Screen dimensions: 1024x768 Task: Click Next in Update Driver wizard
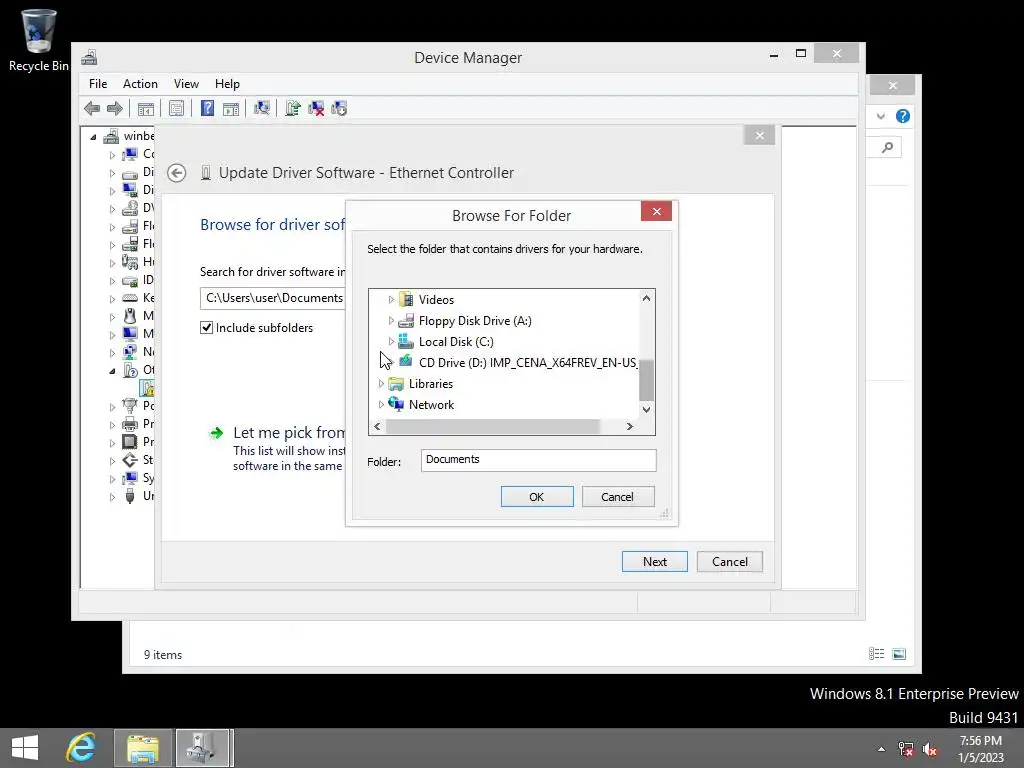[654, 562]
